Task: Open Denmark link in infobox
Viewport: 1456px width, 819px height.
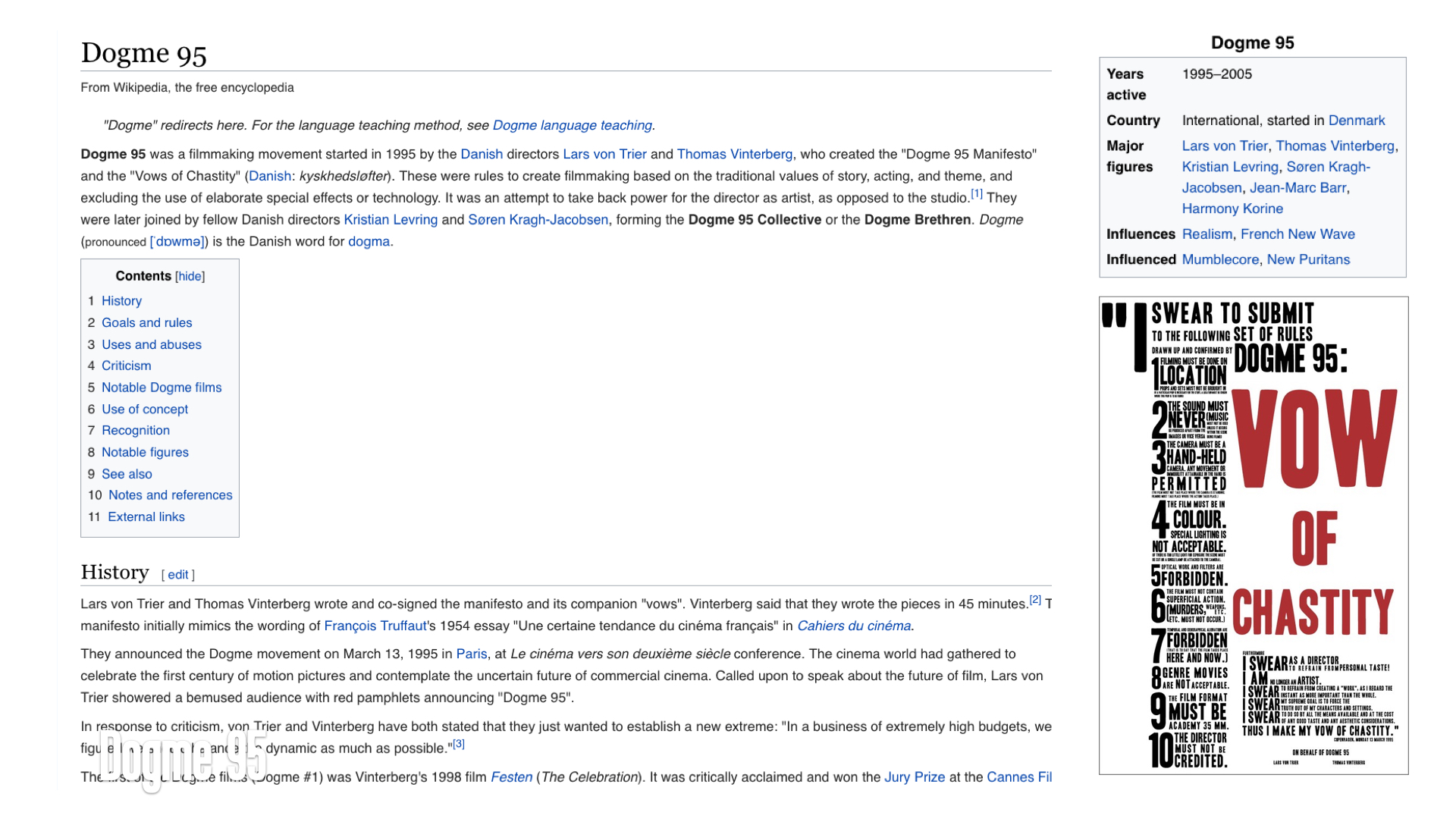Action: coord(1356,121)
